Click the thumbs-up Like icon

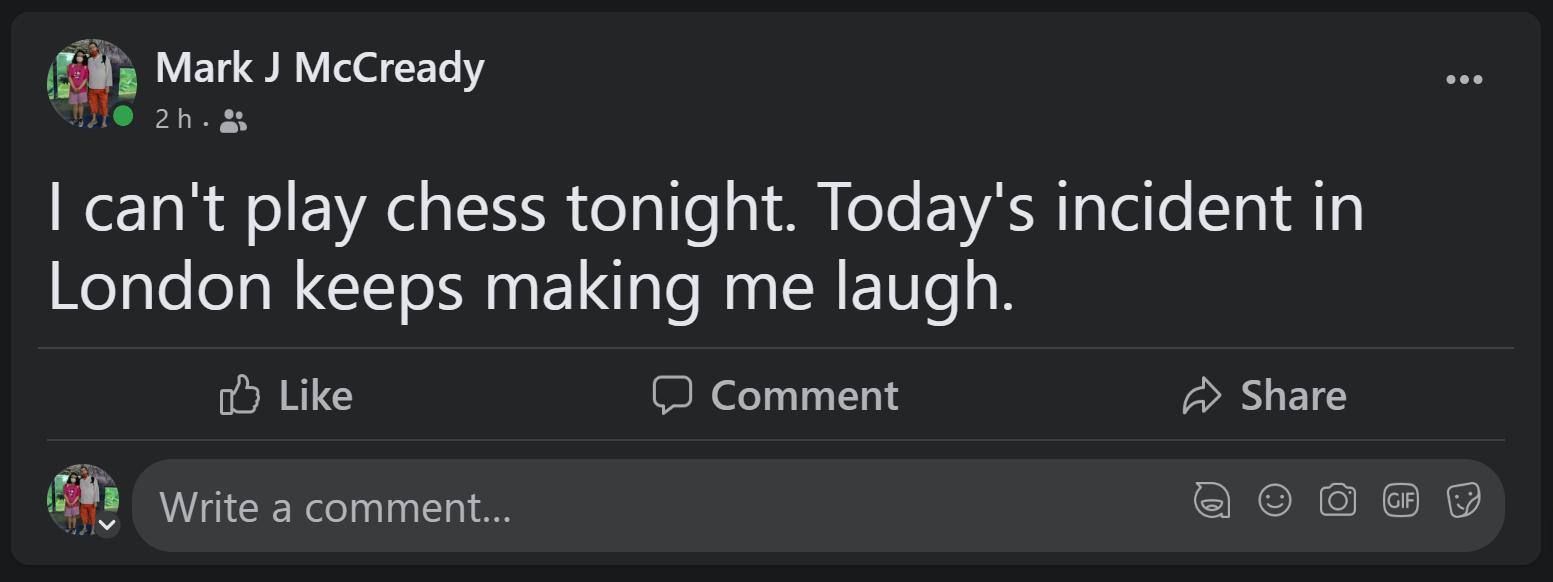pos(239,395)
